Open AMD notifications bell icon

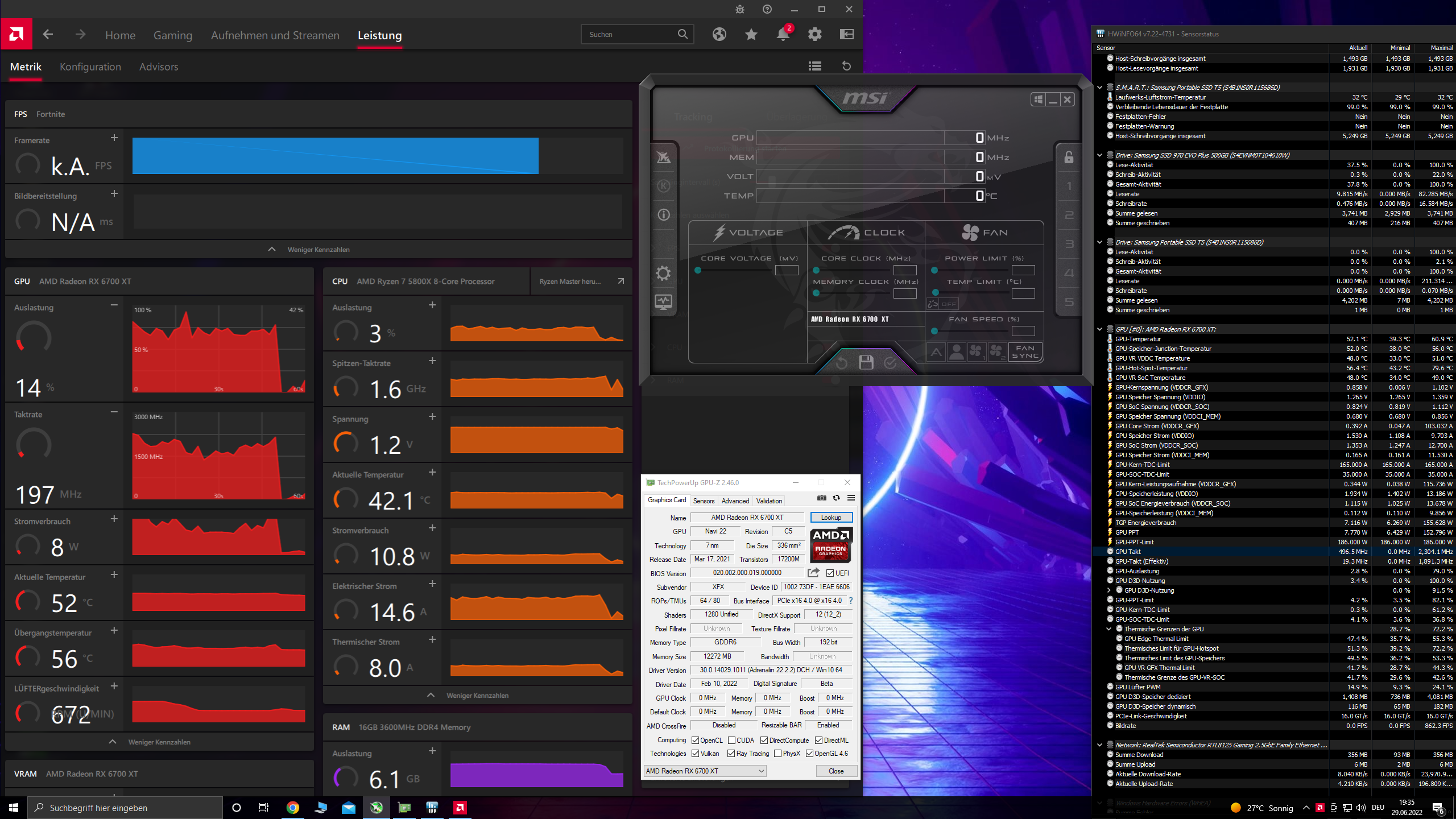click(783, 35)
